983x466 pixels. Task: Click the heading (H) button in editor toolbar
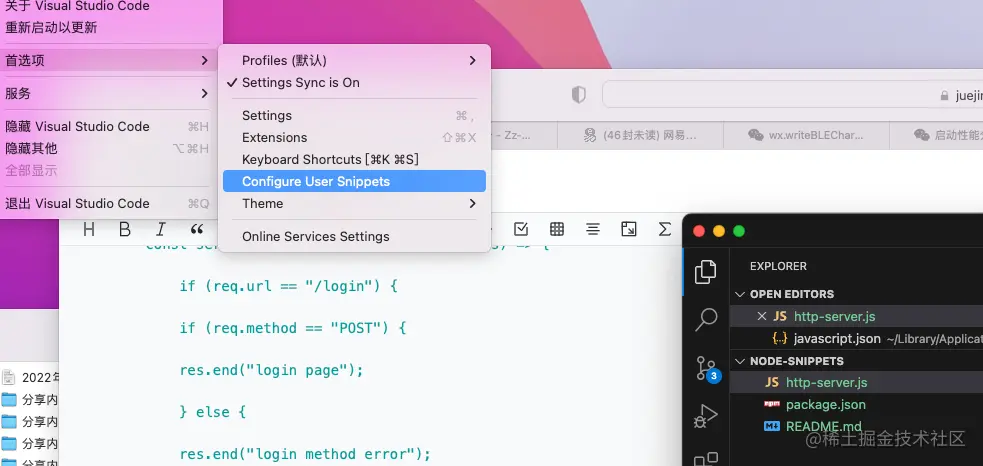point(89,230)
